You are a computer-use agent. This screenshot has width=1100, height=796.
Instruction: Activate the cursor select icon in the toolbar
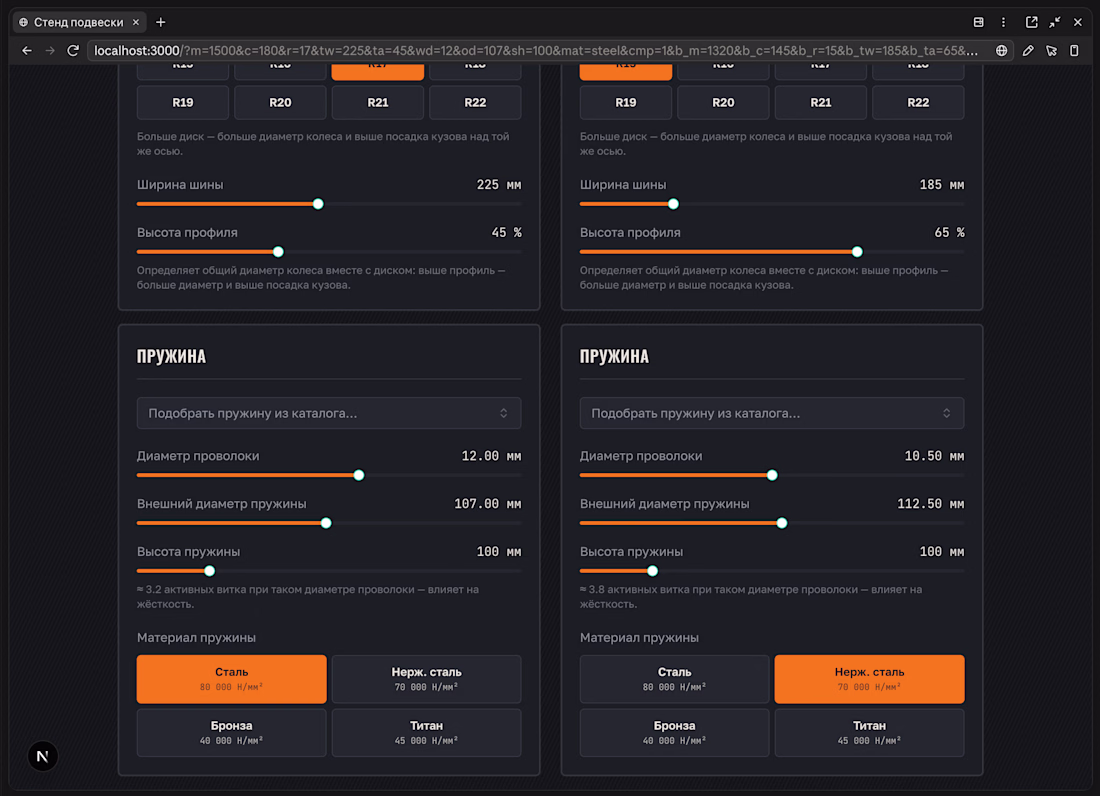(1051, 50)
